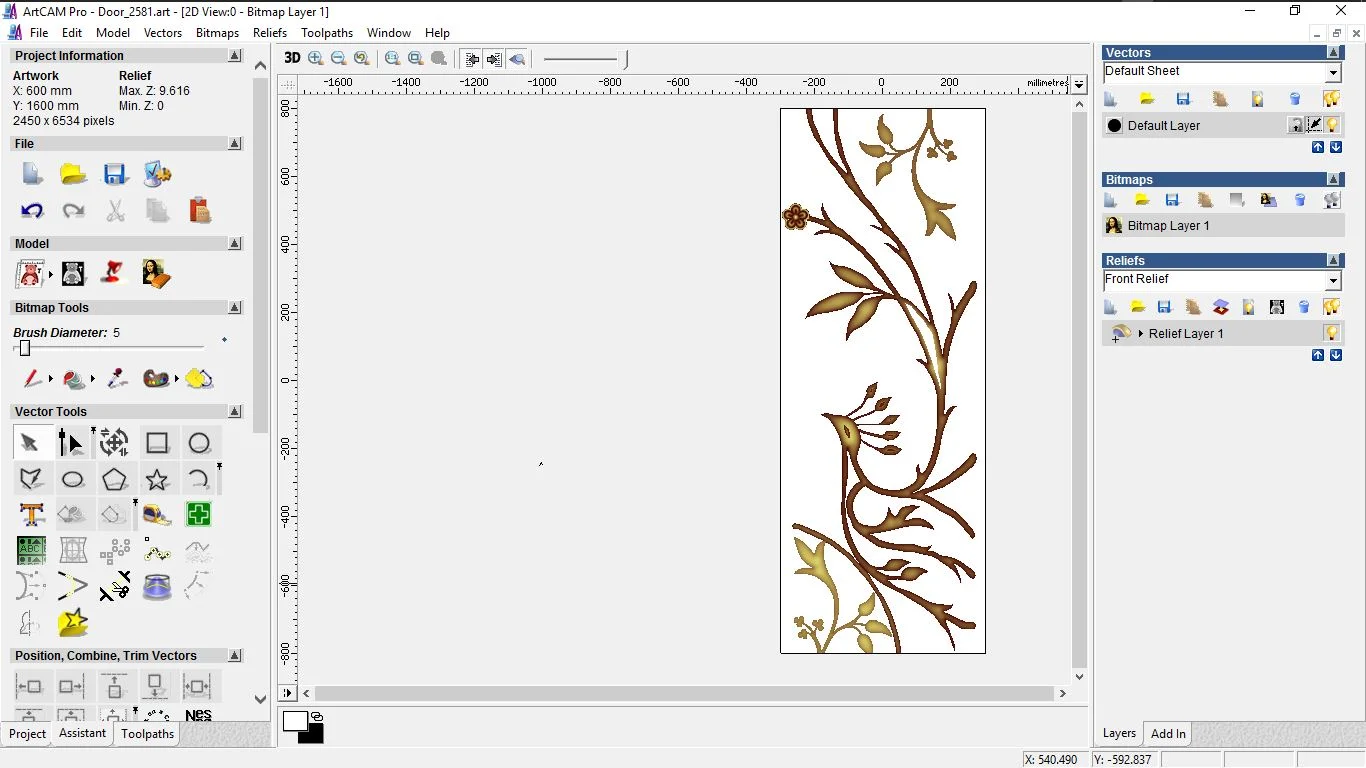
Task: Select Bitmap Layer 1 in Bitmaps panel
Action: (1168, 226)
